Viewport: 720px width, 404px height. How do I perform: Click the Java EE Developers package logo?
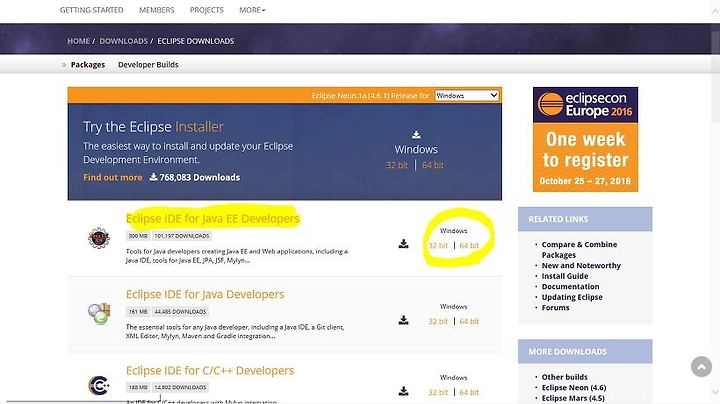(x=99, y=238)
